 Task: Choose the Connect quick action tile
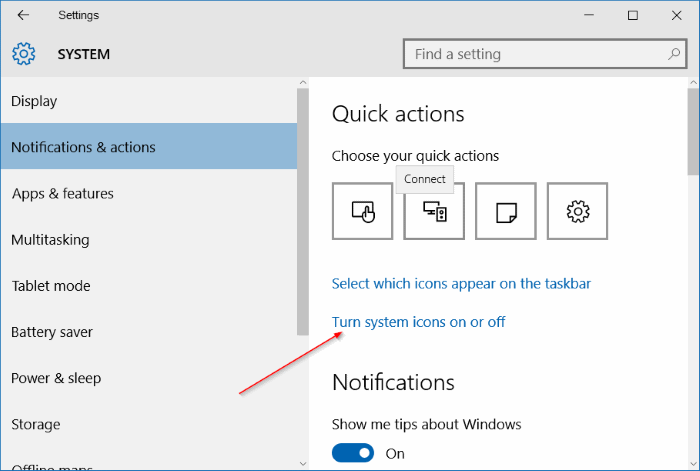tap(434, 211)
